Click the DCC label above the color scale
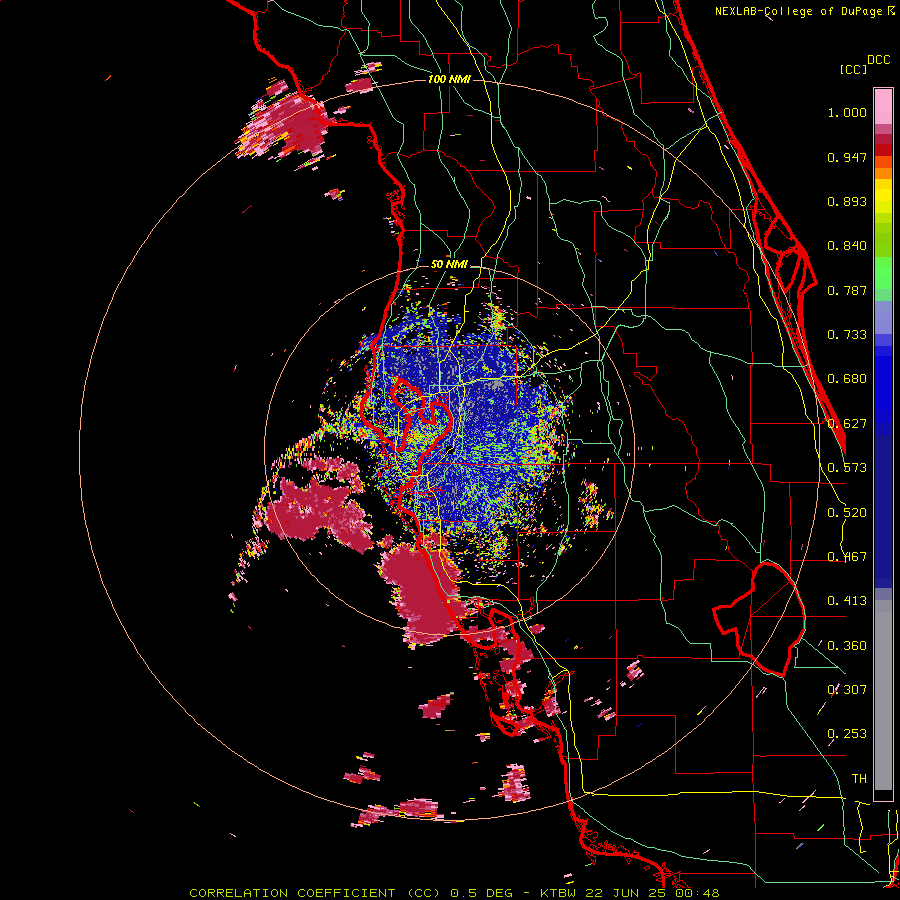Screen dimensions: 900x900 (x=879, y=60)
